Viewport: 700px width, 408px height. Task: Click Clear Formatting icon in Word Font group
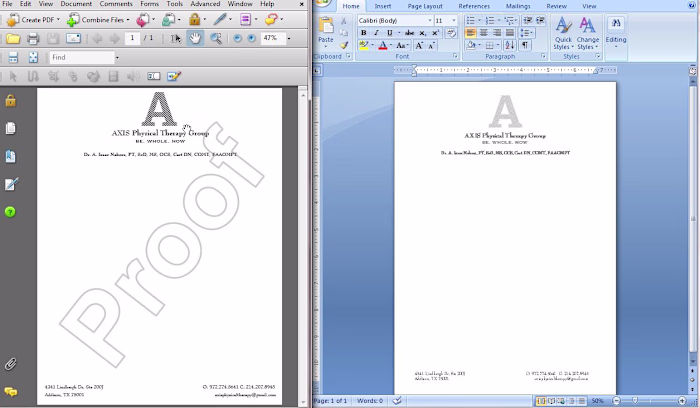pos(451,33)
